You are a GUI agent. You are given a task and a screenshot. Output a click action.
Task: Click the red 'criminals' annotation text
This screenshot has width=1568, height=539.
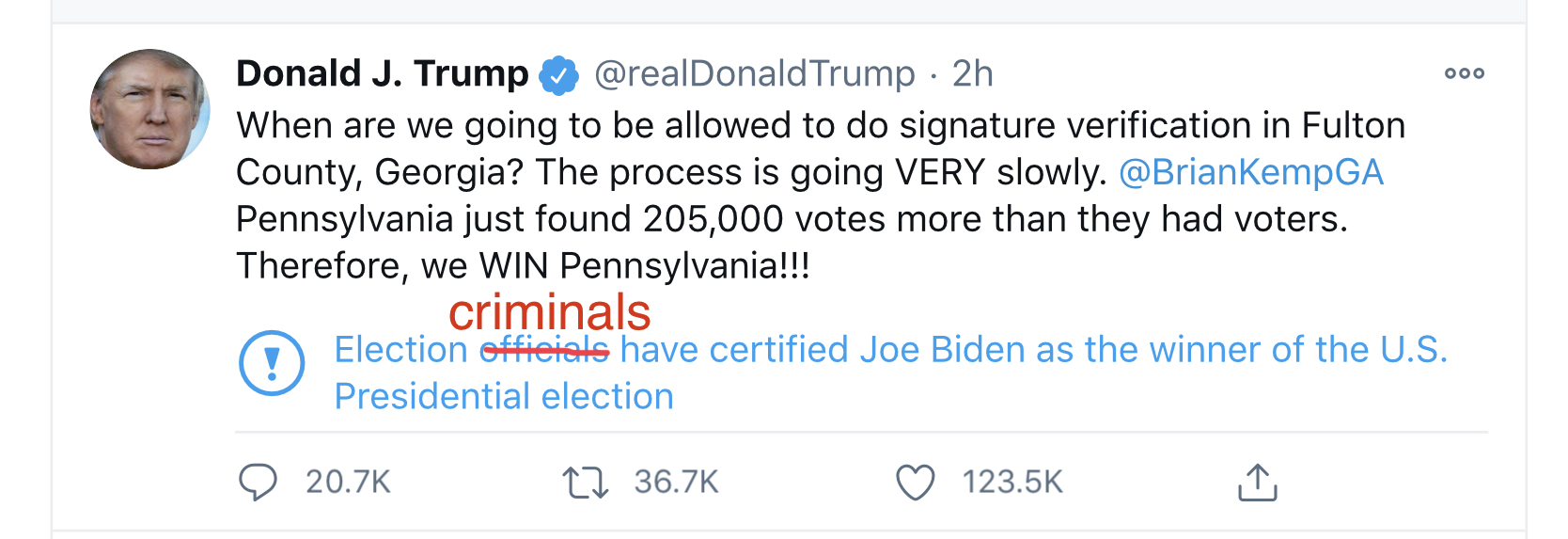click(x=550, y=312)
